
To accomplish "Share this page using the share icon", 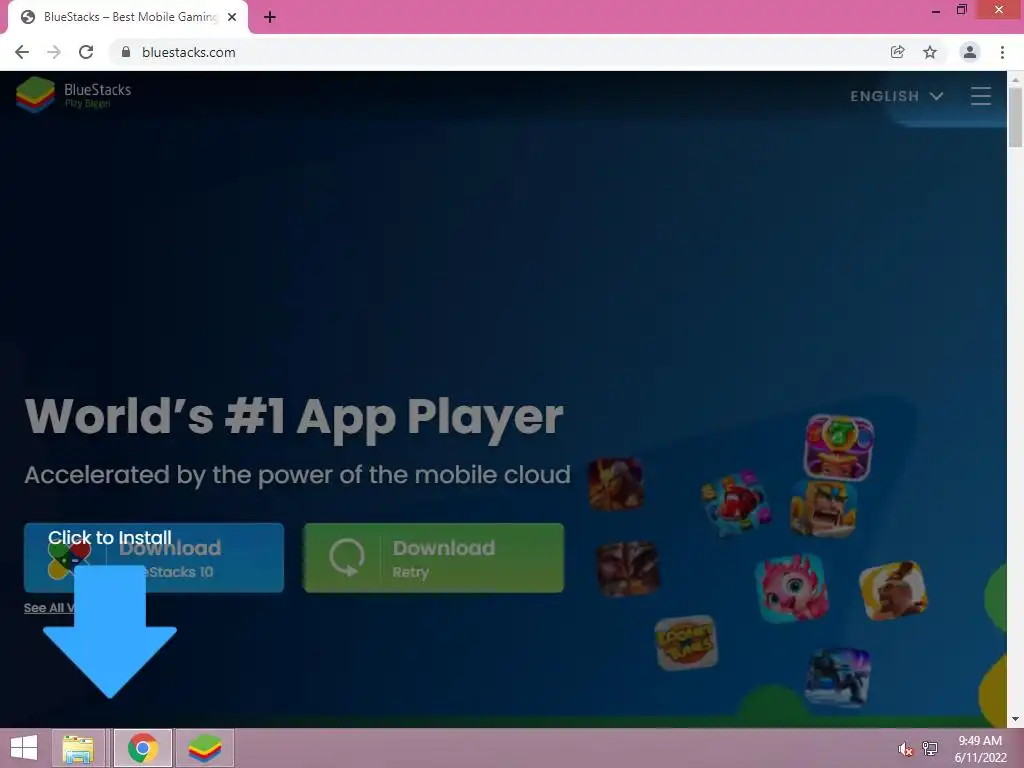I will pyautogui.click(x=898, y=52).
